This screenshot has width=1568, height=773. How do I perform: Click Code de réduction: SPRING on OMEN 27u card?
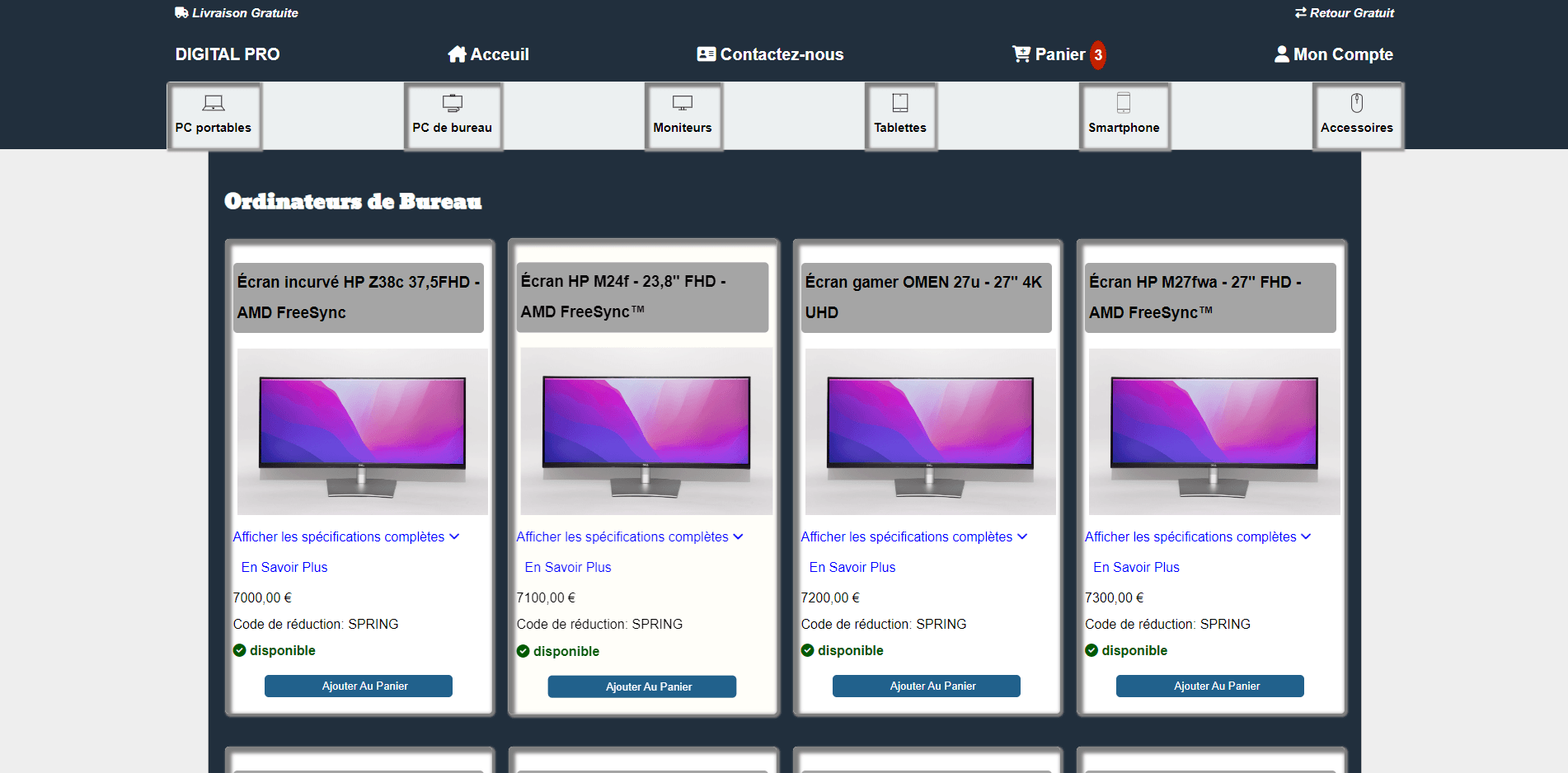pyautogui.click(x=884, y=624)
